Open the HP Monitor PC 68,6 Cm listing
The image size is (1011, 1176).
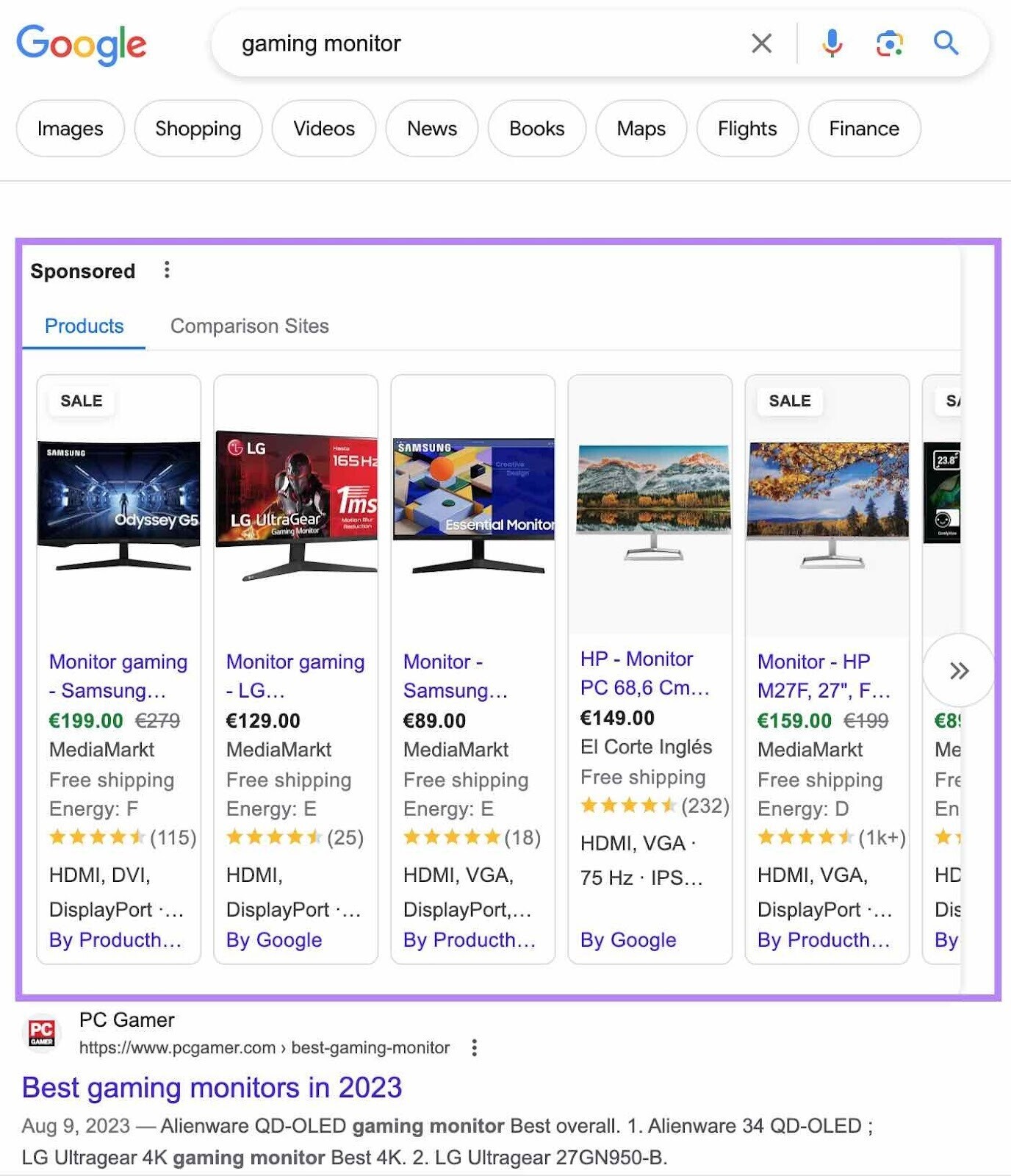click(644, 673)
